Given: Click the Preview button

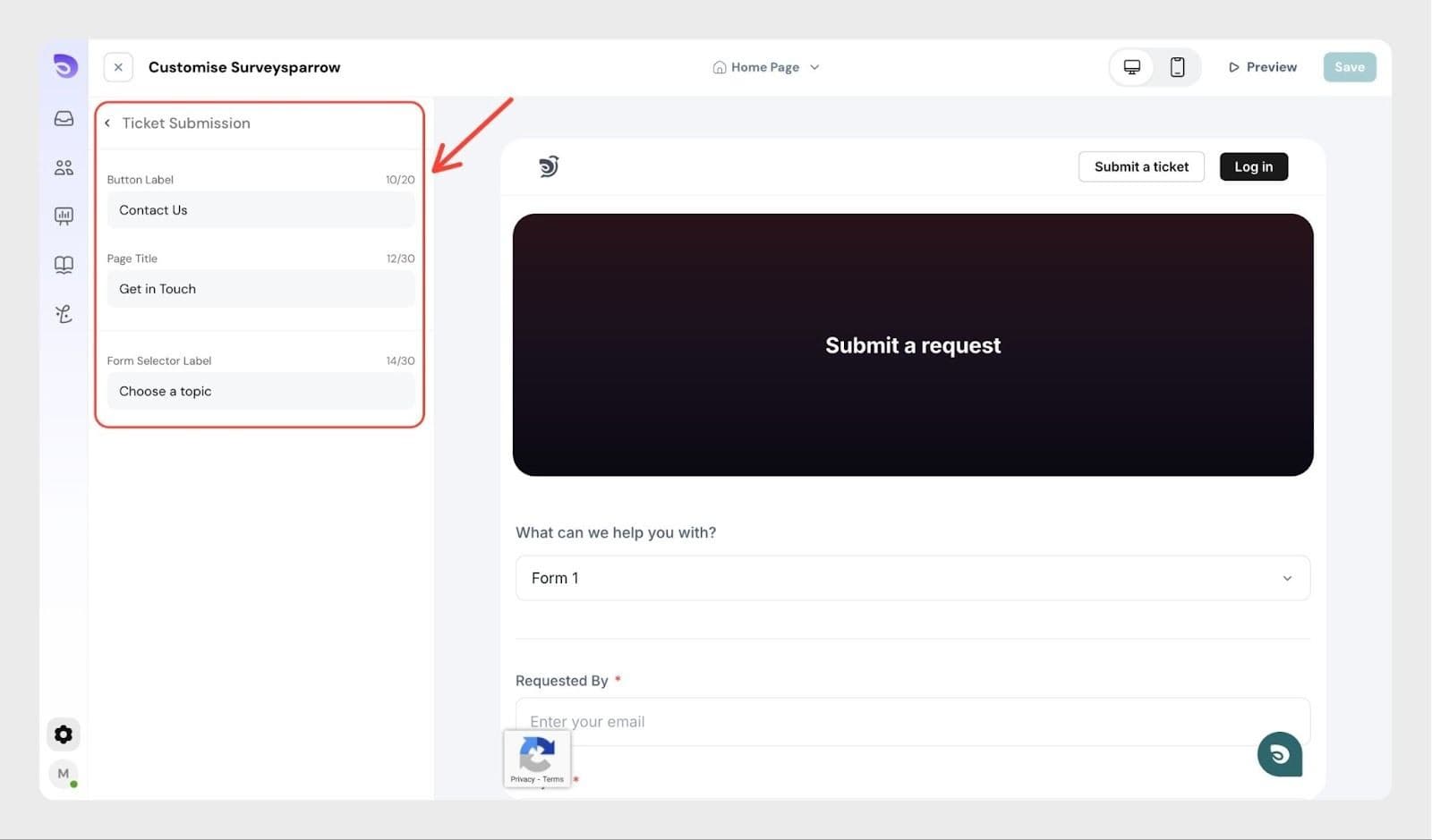Looking at the screenshot, I should click(1262, 67).
